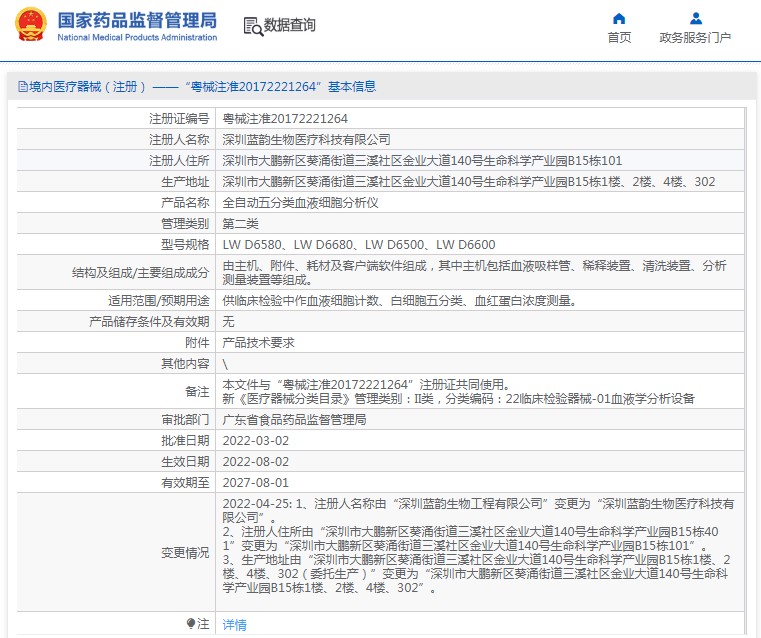Click the expiry date 2027-08-01
The image size is (761, 638).
tap(255, 482)
